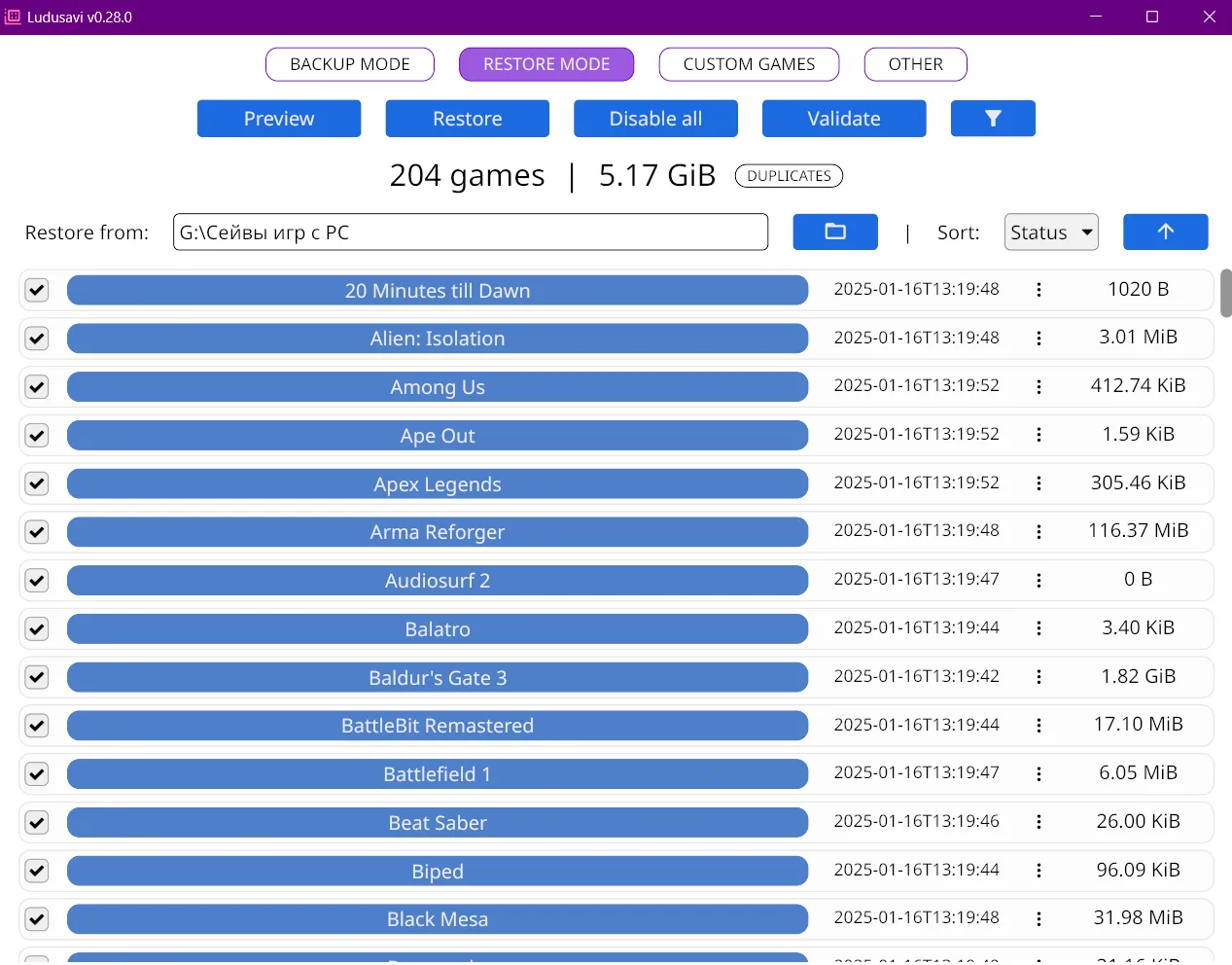1232x965 pixels.
Task: Open more options for Arma Reforger
Action: click(x=1038, y=532)
